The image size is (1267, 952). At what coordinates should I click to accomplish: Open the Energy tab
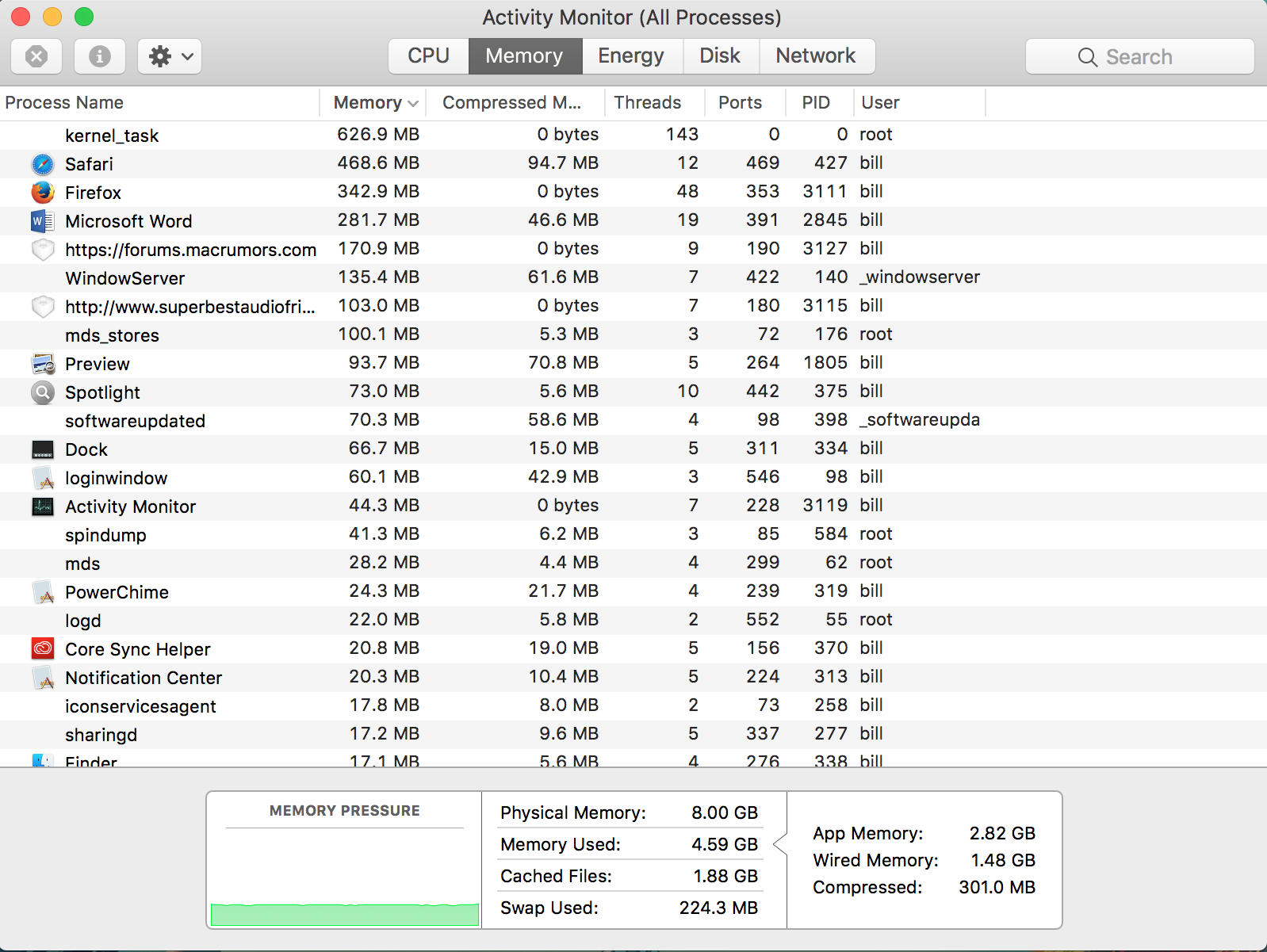click(631, 56)
